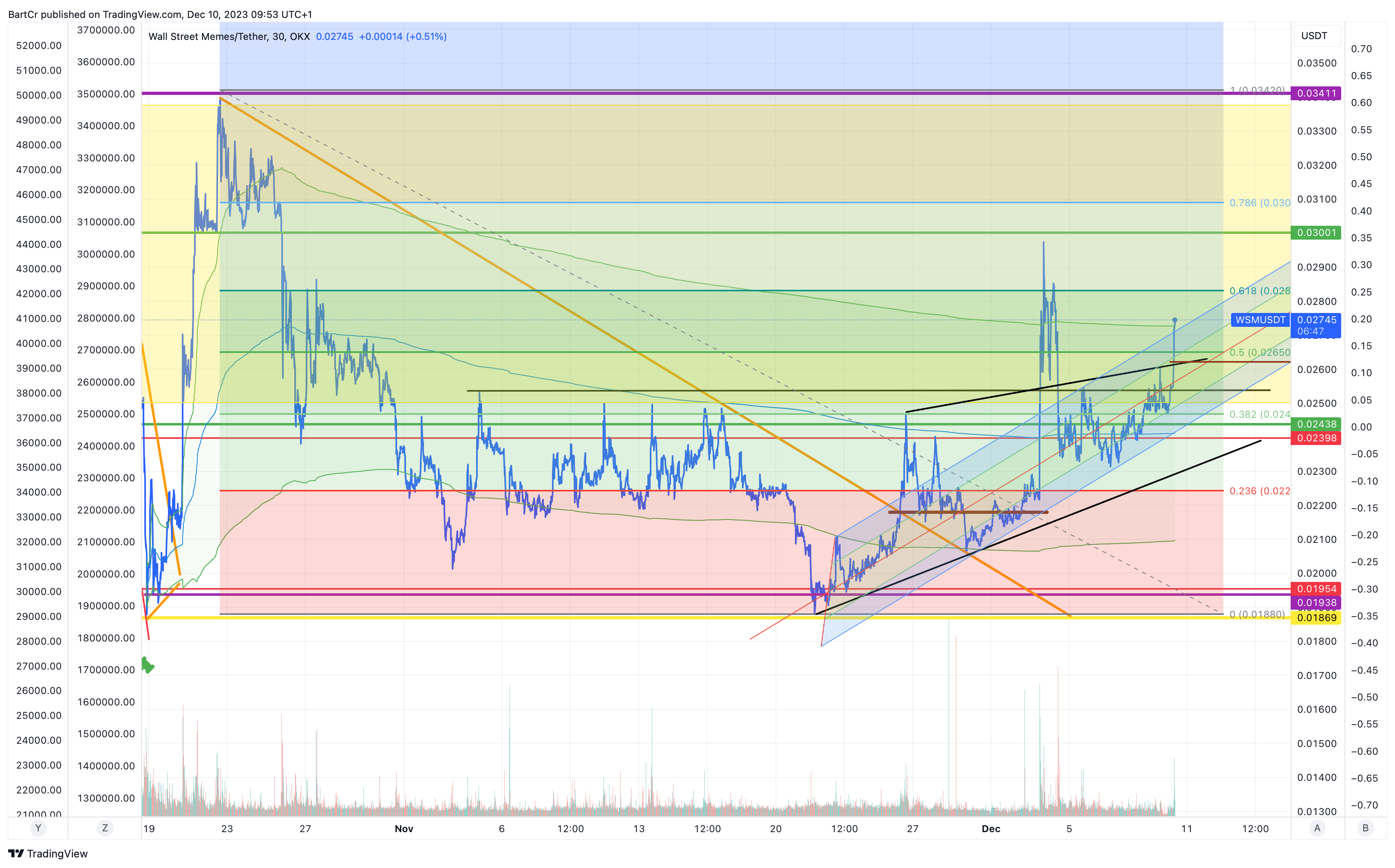Click the Y scale badge
The width and height of the screenshot is (1395, 868).
click(x=38, y=828)
